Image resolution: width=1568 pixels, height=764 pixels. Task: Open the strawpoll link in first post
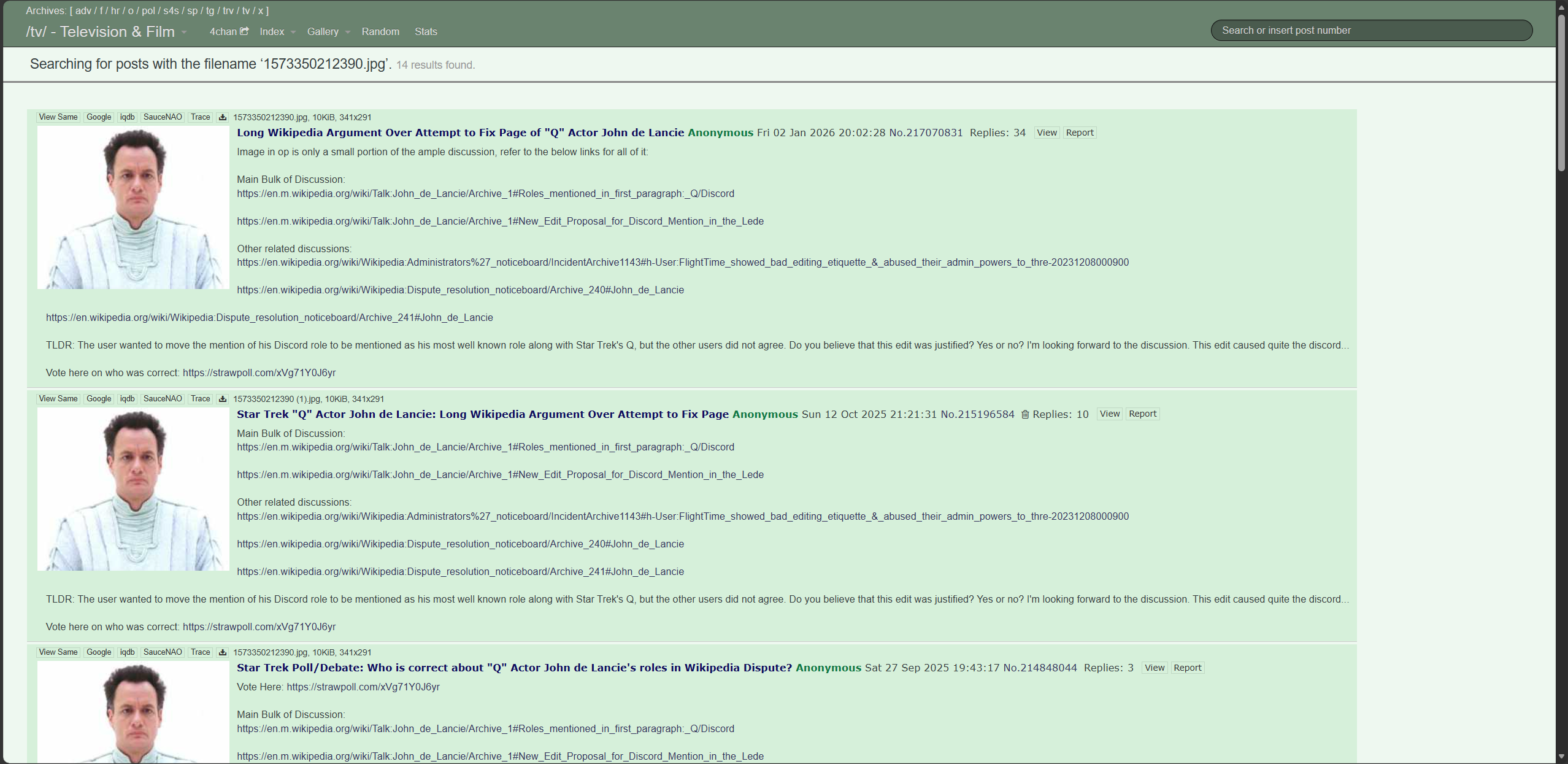tap(259, 372)
